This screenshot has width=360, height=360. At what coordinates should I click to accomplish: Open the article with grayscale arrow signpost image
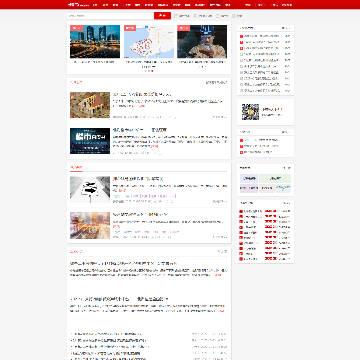tap(90, 190)
